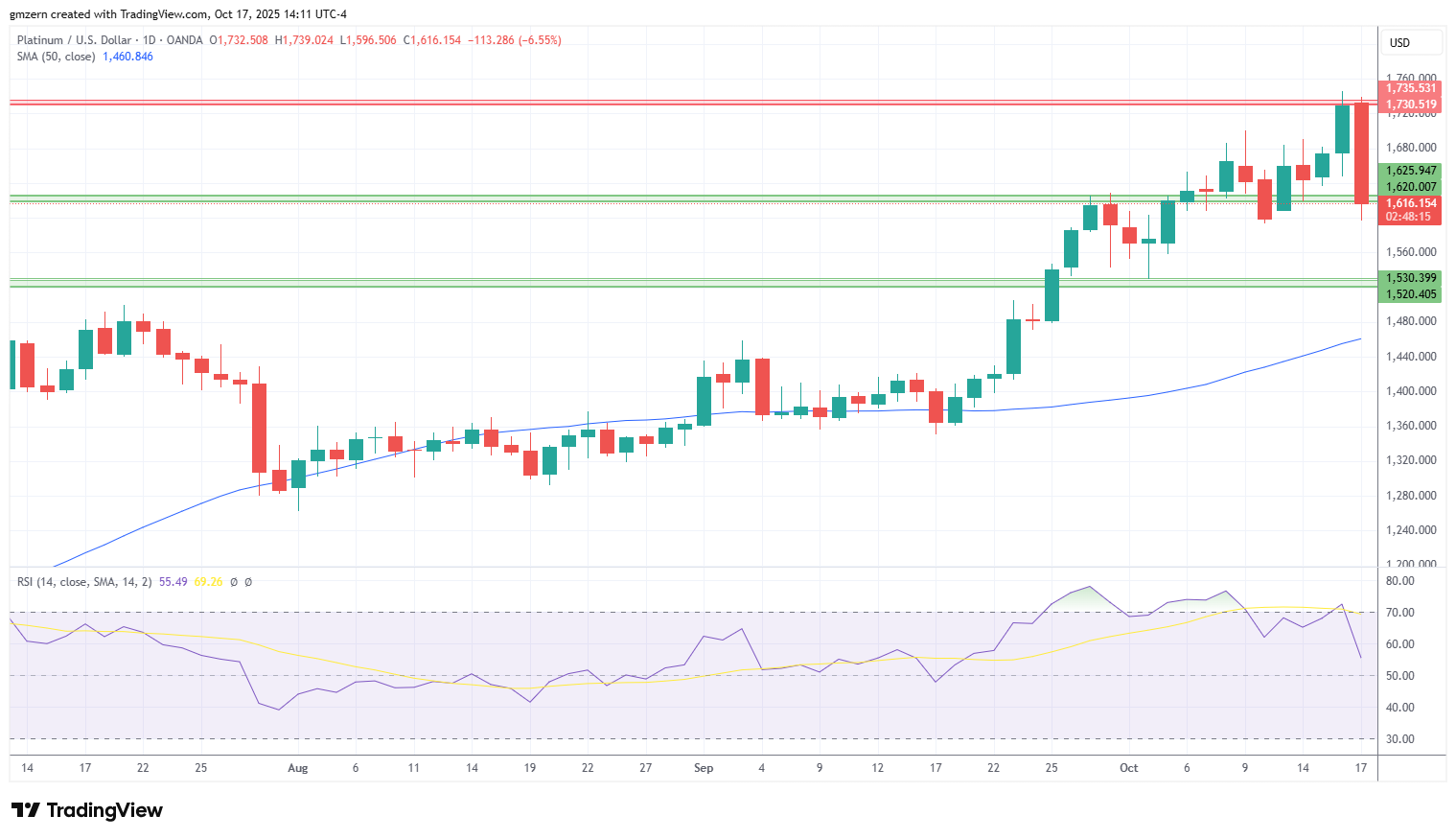Click the 1,680.000 price axis tick
1456x839 pixels.
1411,148
